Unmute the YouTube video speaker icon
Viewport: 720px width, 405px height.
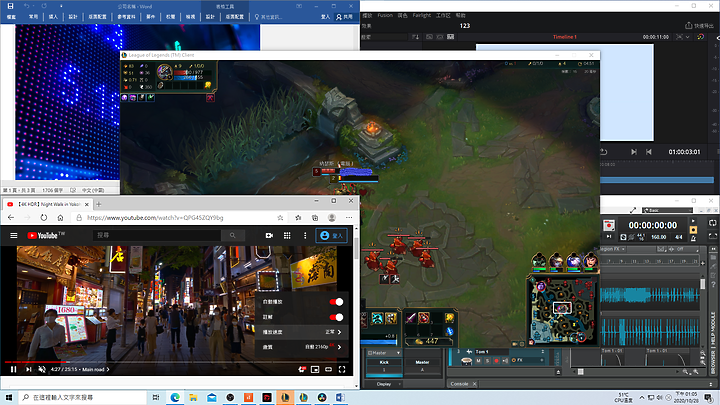[42, 369]
